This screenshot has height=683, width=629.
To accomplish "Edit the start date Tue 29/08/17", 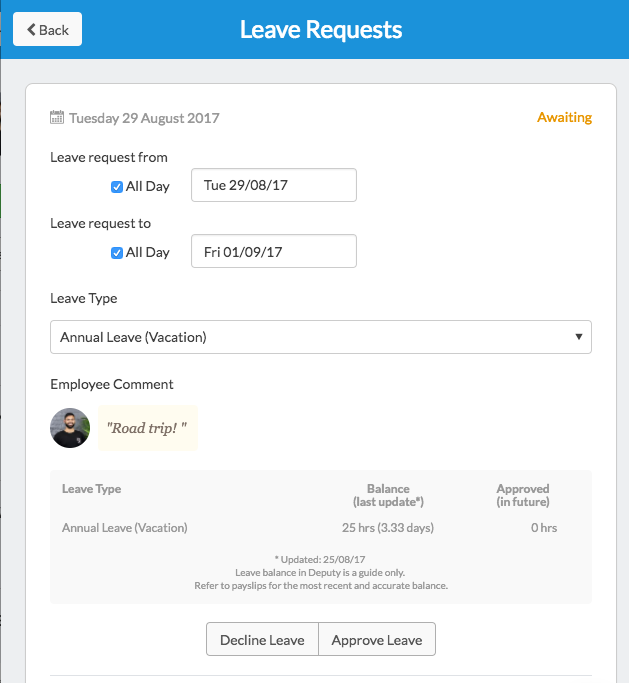I will pos(273,185).
